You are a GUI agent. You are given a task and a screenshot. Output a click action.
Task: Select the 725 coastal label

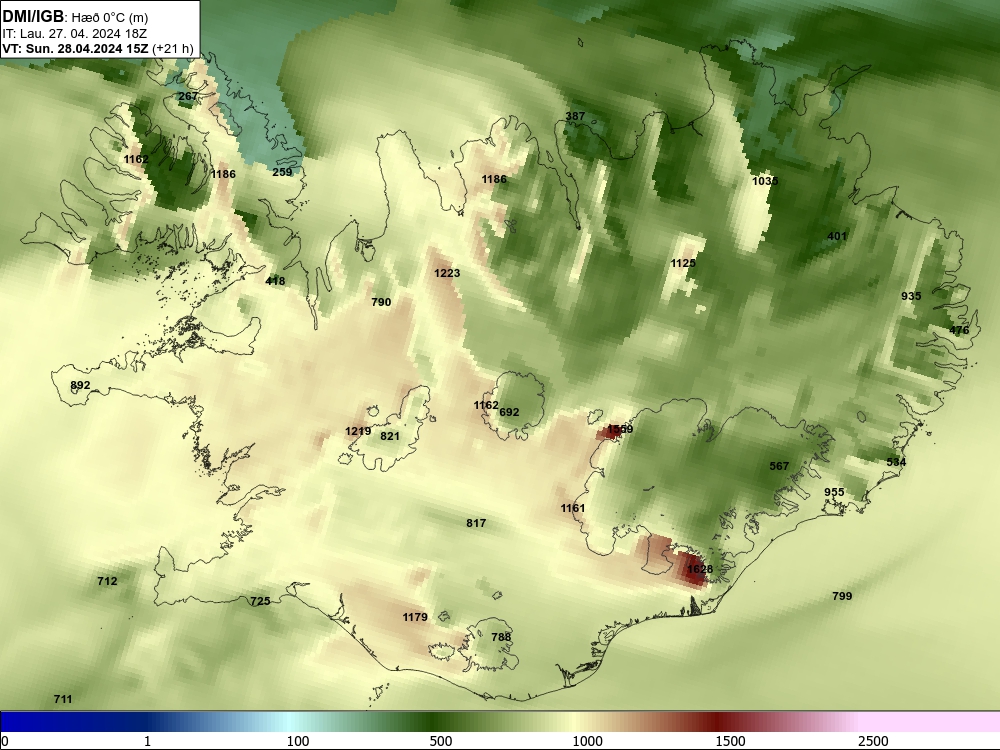point(260,601)
